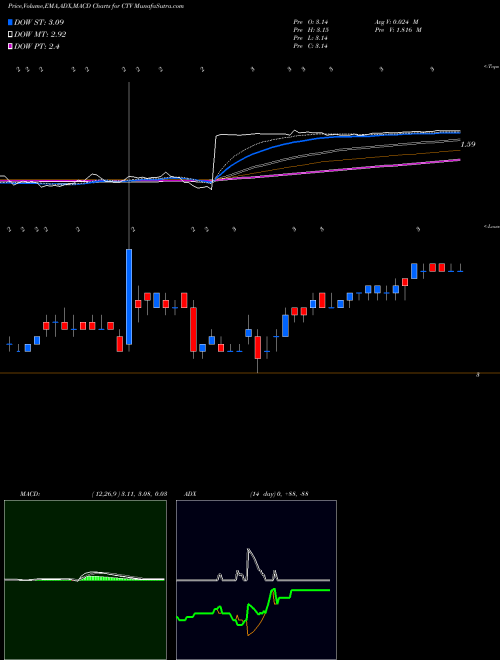The height and width of the screenshot is (660, 500).
Task: Select the 'DOW PT: 2.4' legend label
Action: point(37,46)
